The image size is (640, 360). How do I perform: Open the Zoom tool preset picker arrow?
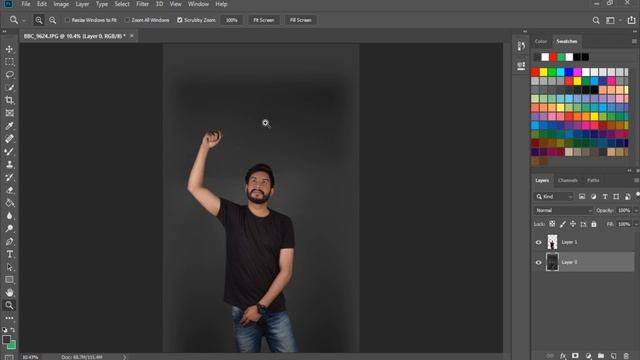coord(24,20)
